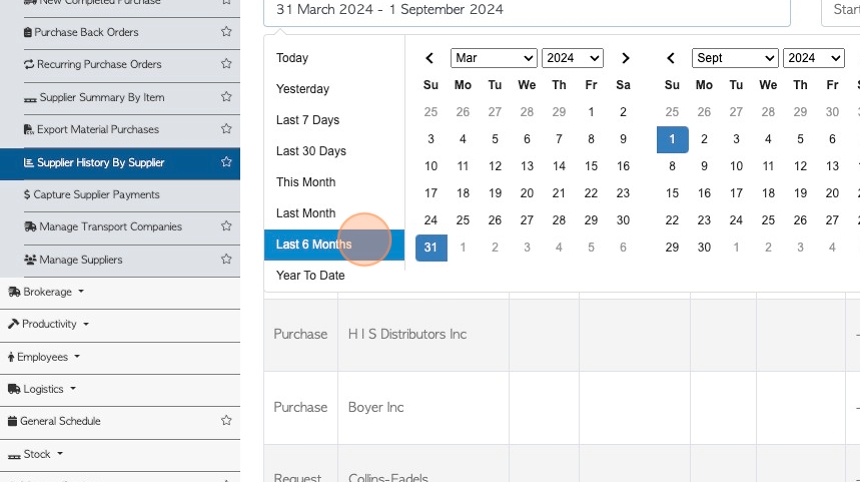860x482 pixels.
Task: Open left calendar 2024 year dropdown
Action: 573,58
